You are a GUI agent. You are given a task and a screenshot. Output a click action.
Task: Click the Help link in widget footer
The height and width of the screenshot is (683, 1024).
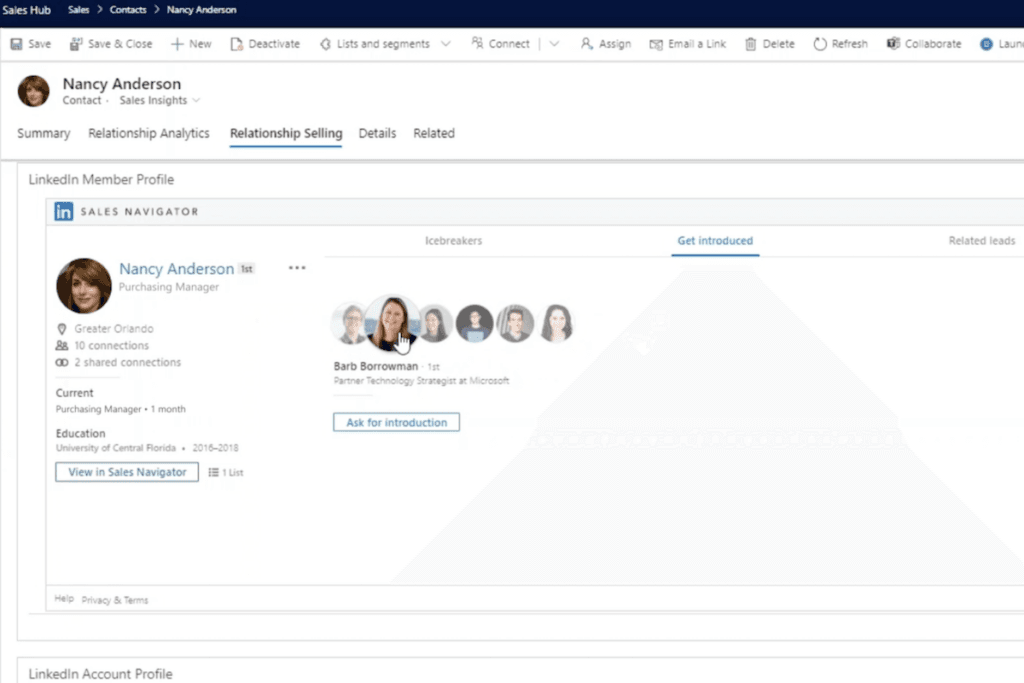pos(64,599)
